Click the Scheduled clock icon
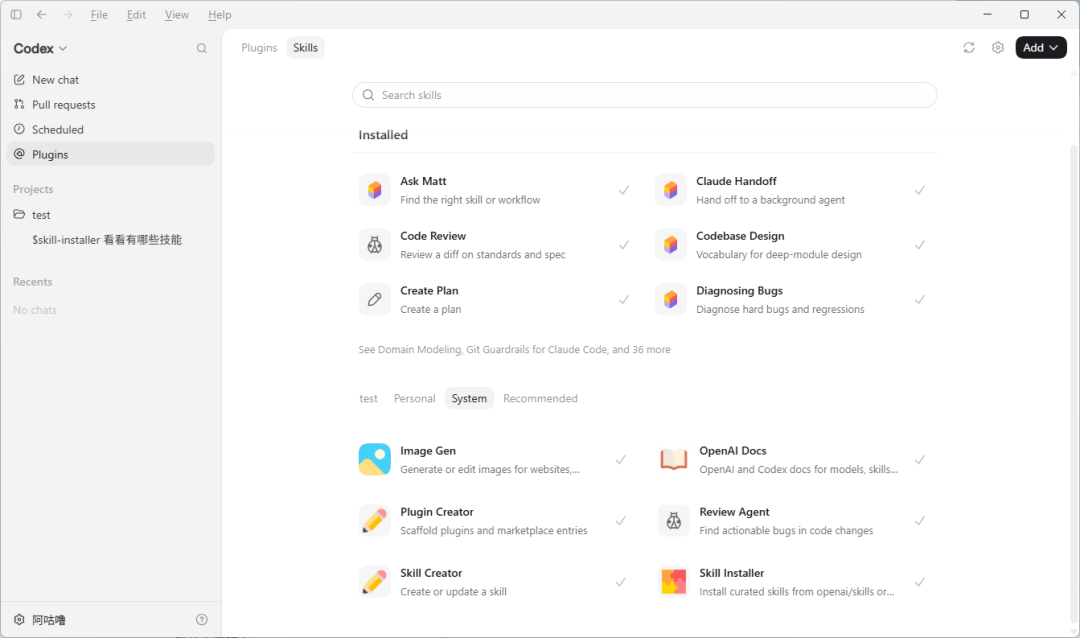Image resolution: width=1080 pixels, height=638 pixels. pos(19,130)
